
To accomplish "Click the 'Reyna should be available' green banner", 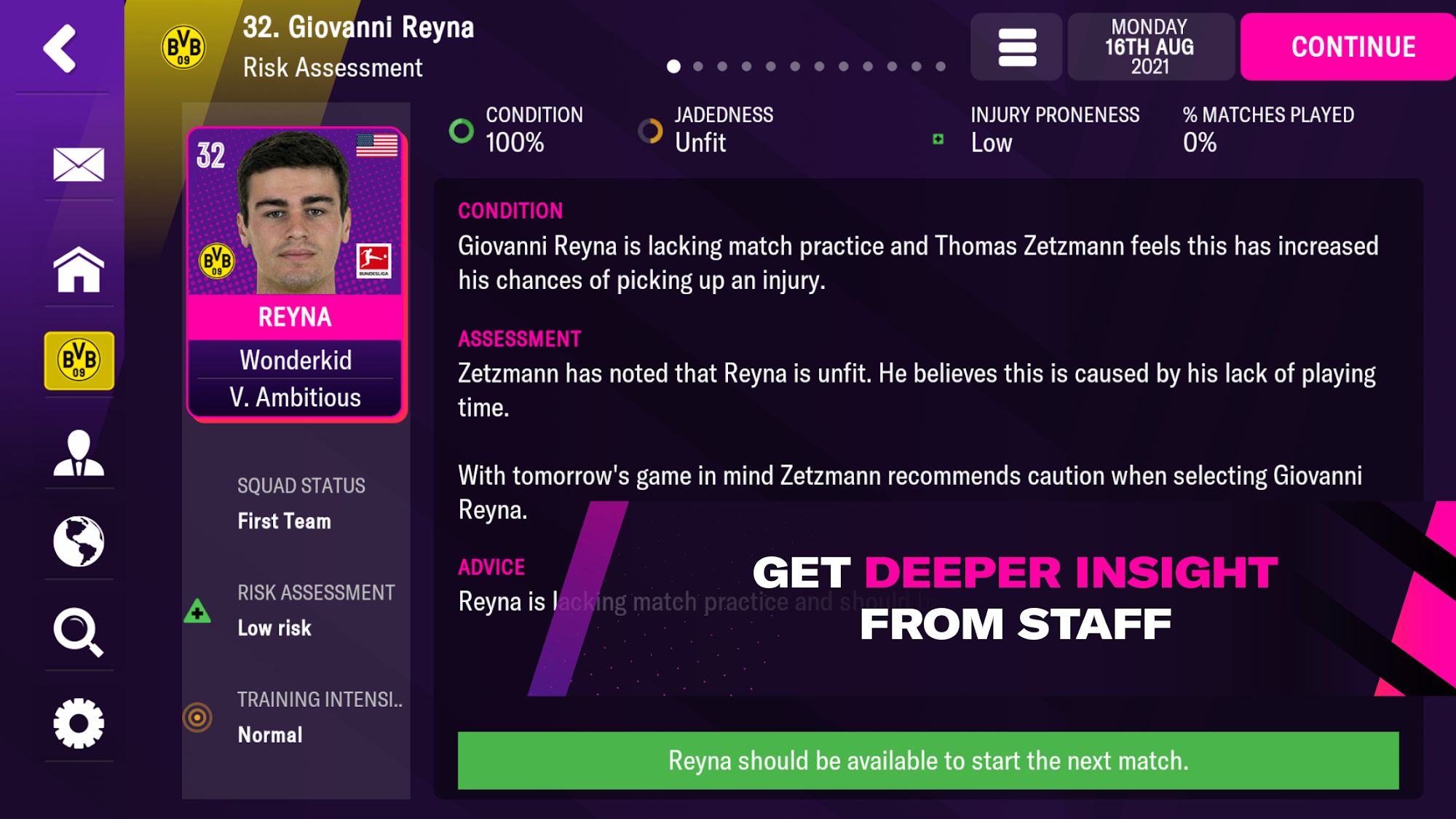I will (x=930, y=759).
